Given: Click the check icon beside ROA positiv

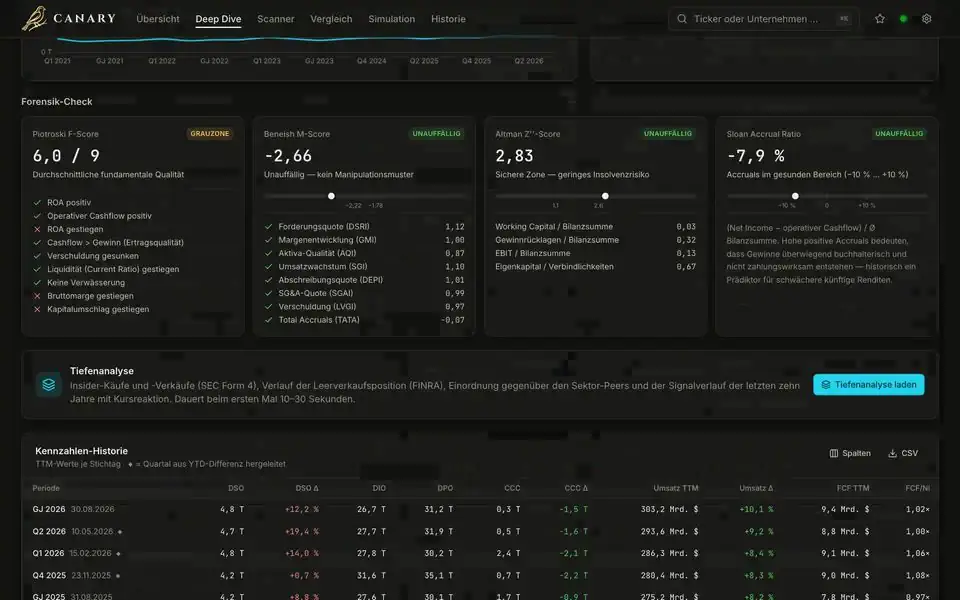Looking at the screenshot, I should 37,203.
